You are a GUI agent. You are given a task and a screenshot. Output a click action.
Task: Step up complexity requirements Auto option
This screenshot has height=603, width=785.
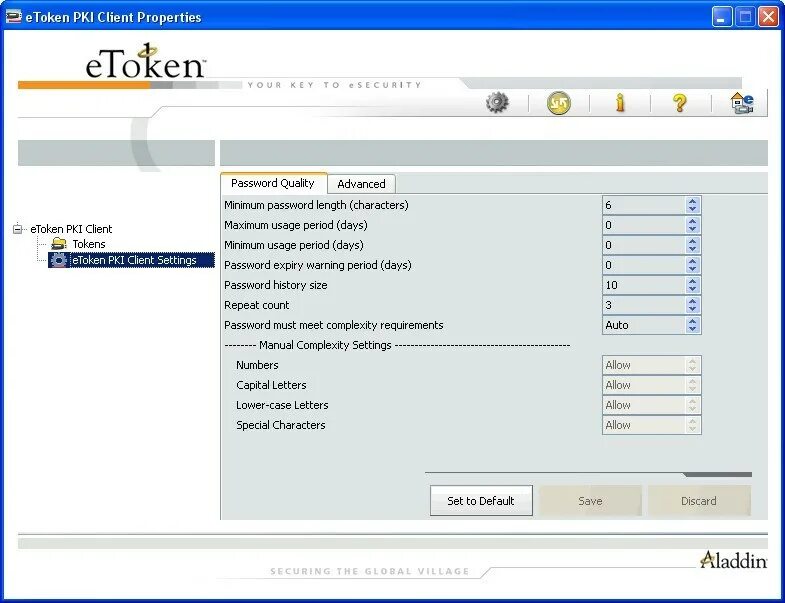[692, 321]
